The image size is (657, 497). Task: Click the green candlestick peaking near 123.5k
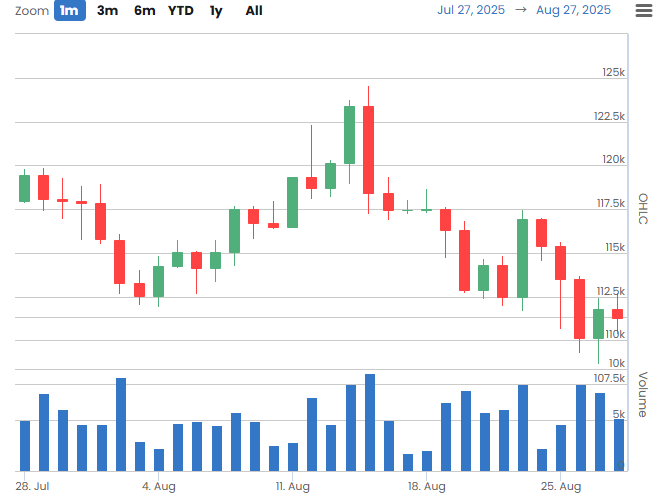pos(349,135)
